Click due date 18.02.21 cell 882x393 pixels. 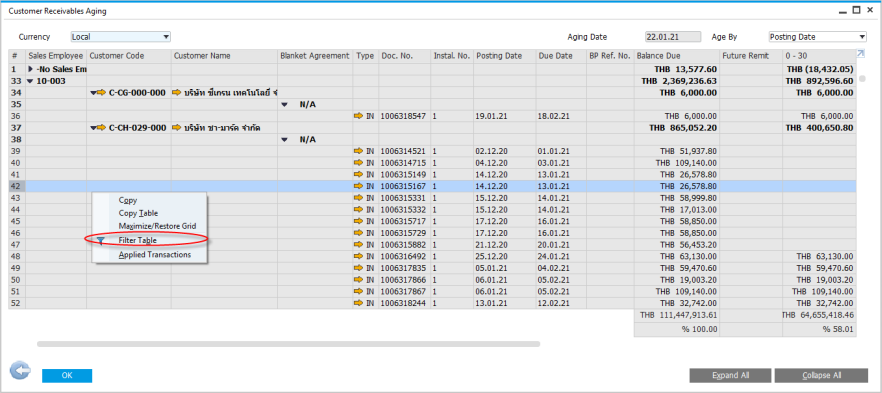(x=561, y=116)
